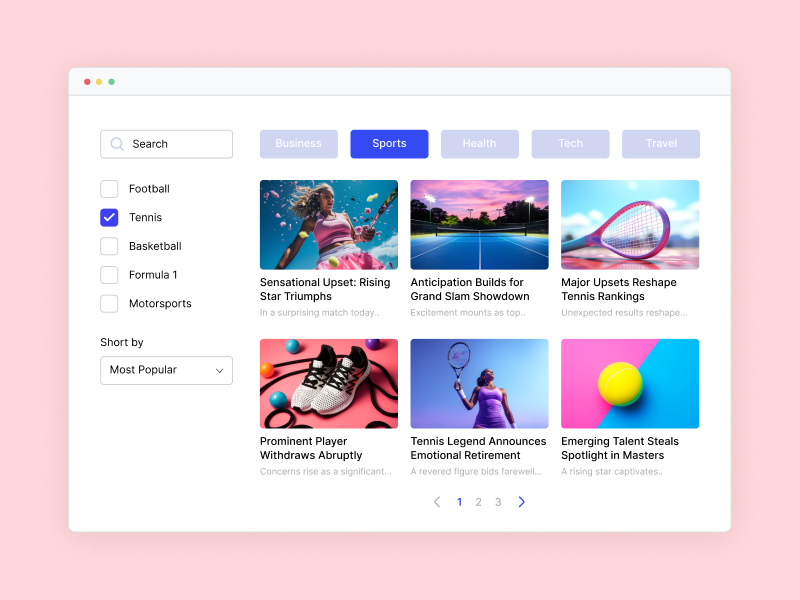The image size is (800, 600).
Task: Click the magnifying glass search icon
Action: pyautogui.click(x=117, y=144)
